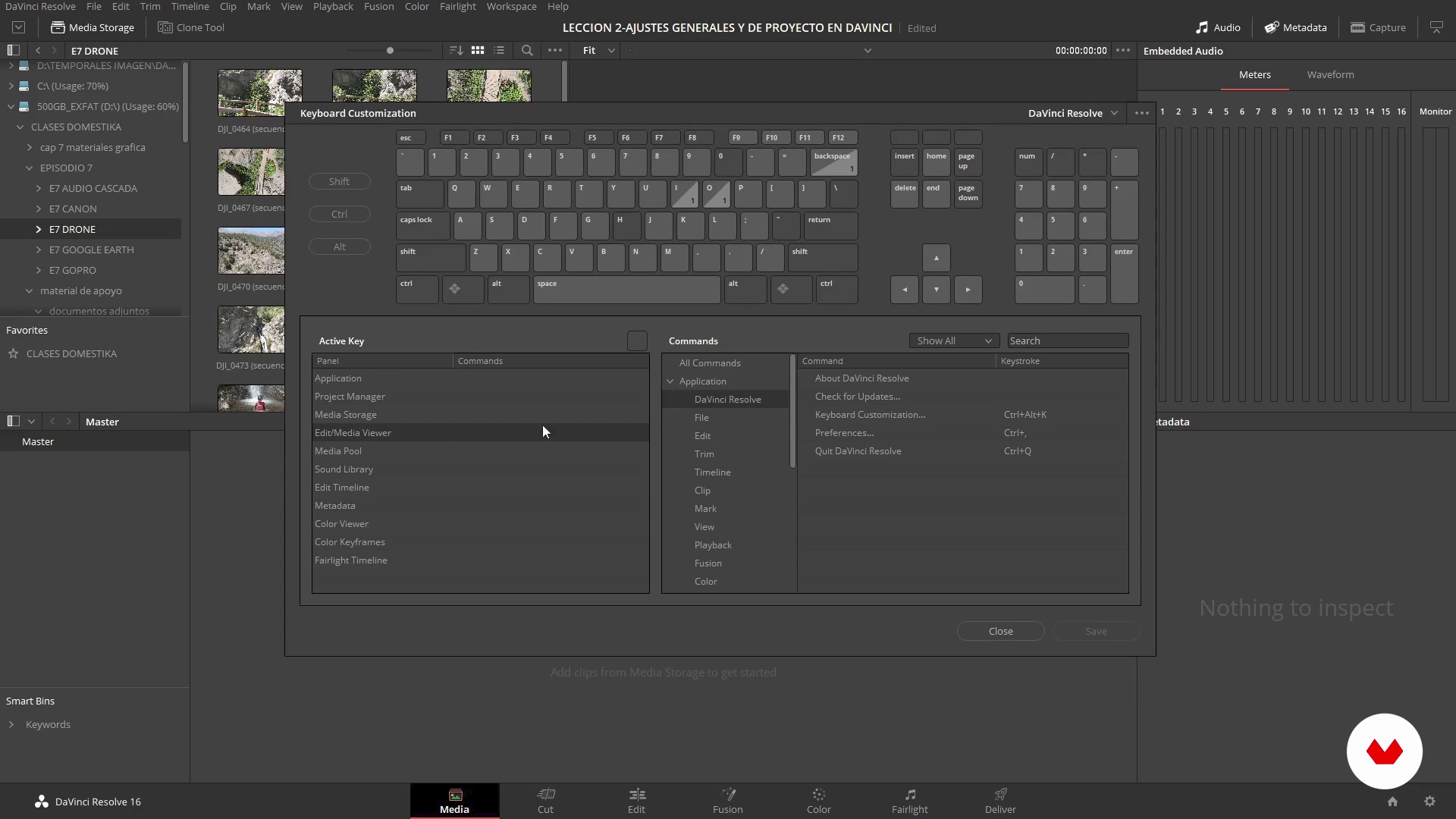Collapse CLASES DOMESTIKA folder

point(20,127)
